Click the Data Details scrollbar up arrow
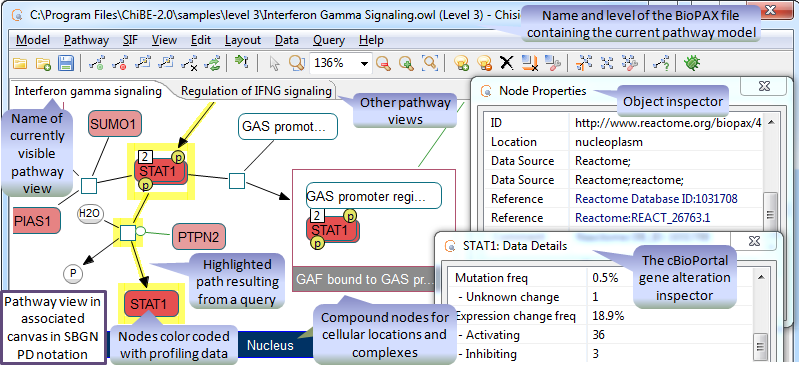 pos(760,277)
